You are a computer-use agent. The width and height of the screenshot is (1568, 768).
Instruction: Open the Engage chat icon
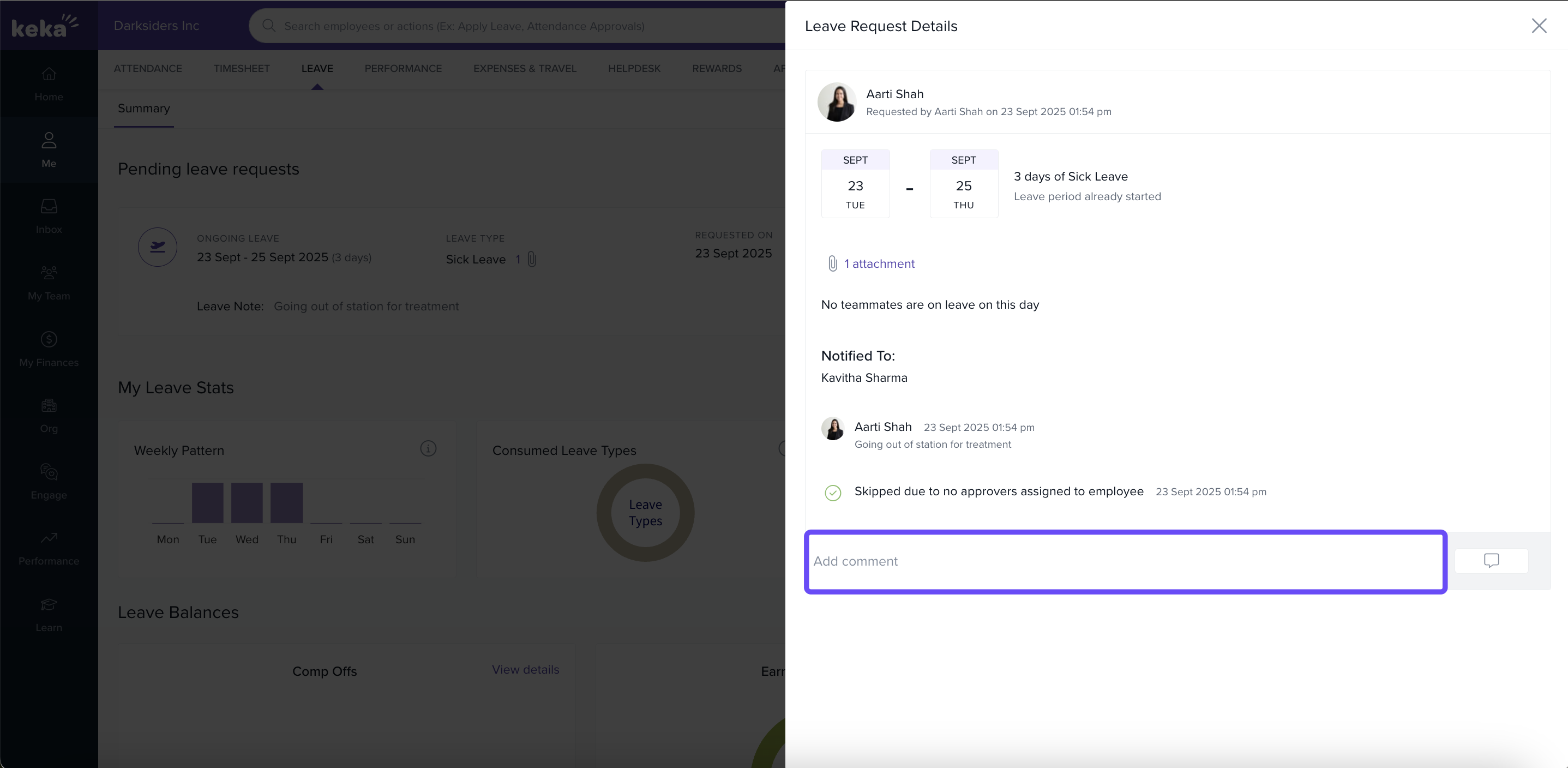pyautogui.click(x=49, y=472)
